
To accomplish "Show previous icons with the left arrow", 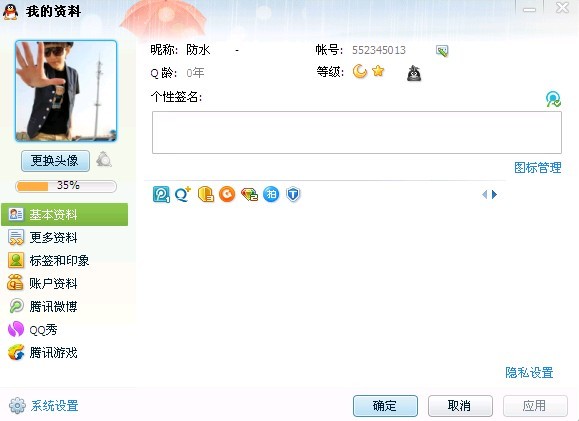I will 484,194.
